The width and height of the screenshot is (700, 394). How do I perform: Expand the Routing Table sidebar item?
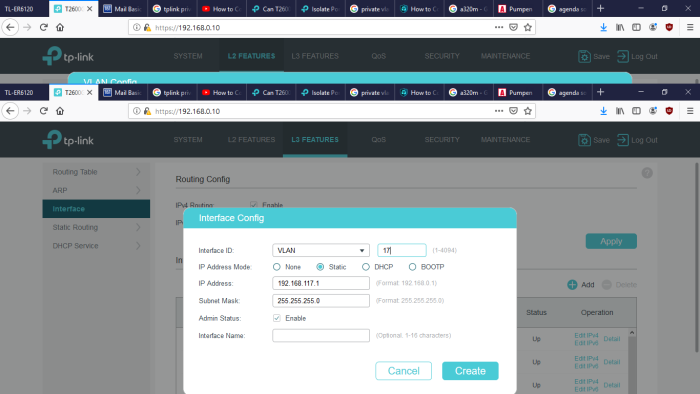click(96, 172)
